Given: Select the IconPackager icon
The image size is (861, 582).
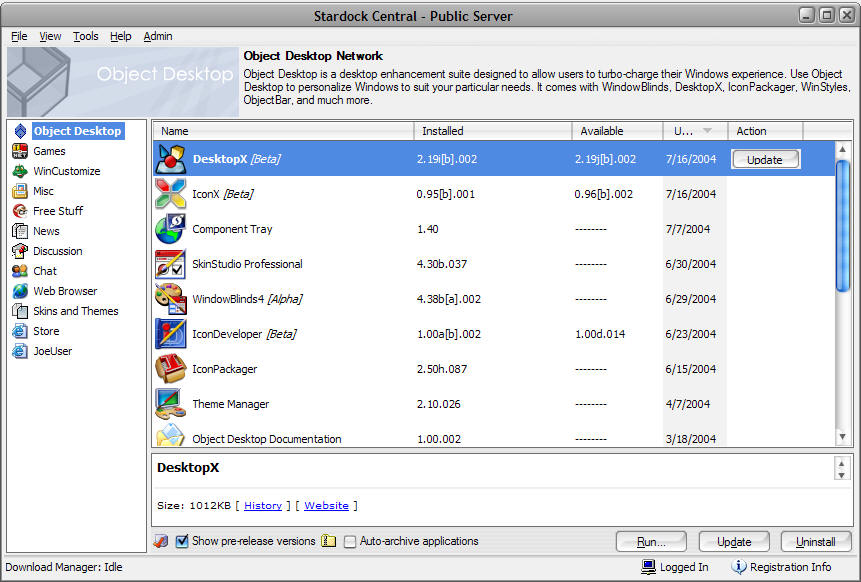Looking at the screenshot, I should [x=171, y=369].
